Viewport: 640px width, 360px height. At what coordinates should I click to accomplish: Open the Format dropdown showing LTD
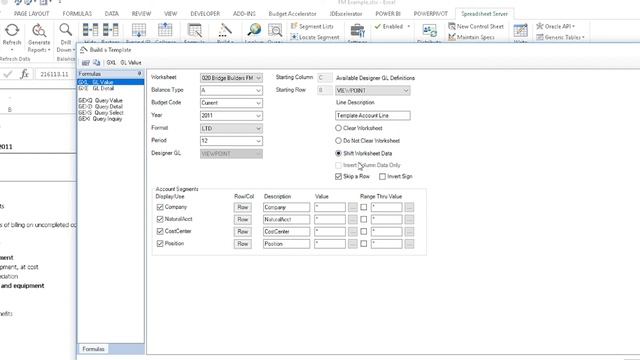231,128
